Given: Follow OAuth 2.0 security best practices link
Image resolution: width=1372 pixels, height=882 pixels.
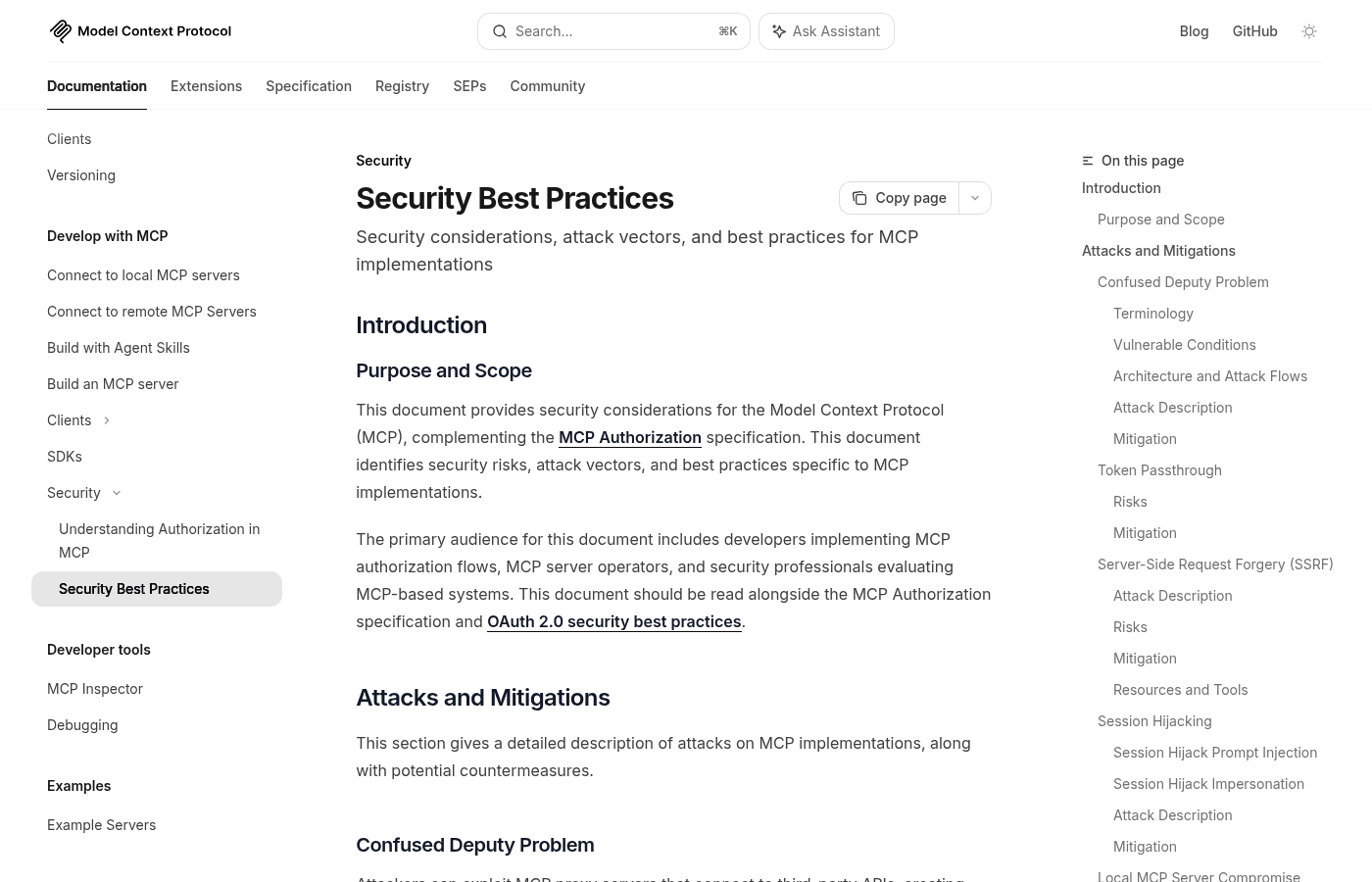Looking at the screenshot, I should click(x=614, y=621).
